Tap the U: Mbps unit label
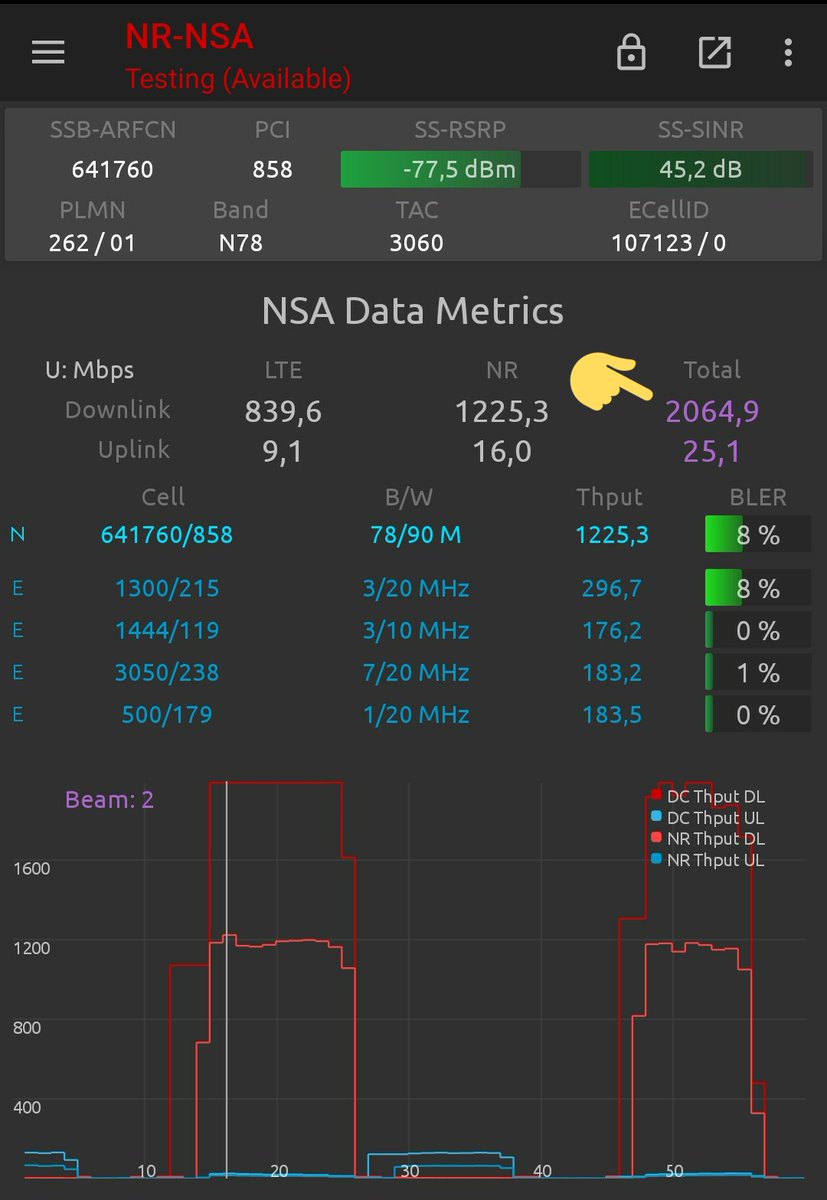827x1200 pixels. tap(89, 370)
